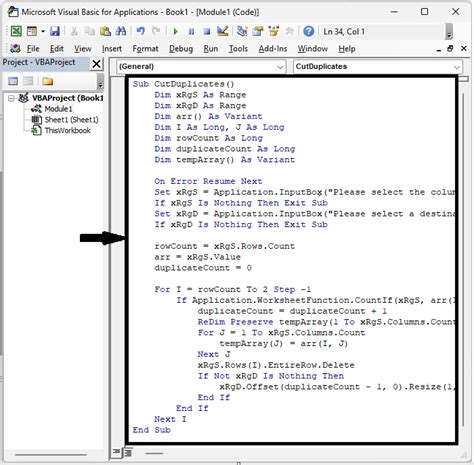The height and width of the screenshot is (465, 474).
Task: Open the Project Explorer icon
Action: pos(242,31)
